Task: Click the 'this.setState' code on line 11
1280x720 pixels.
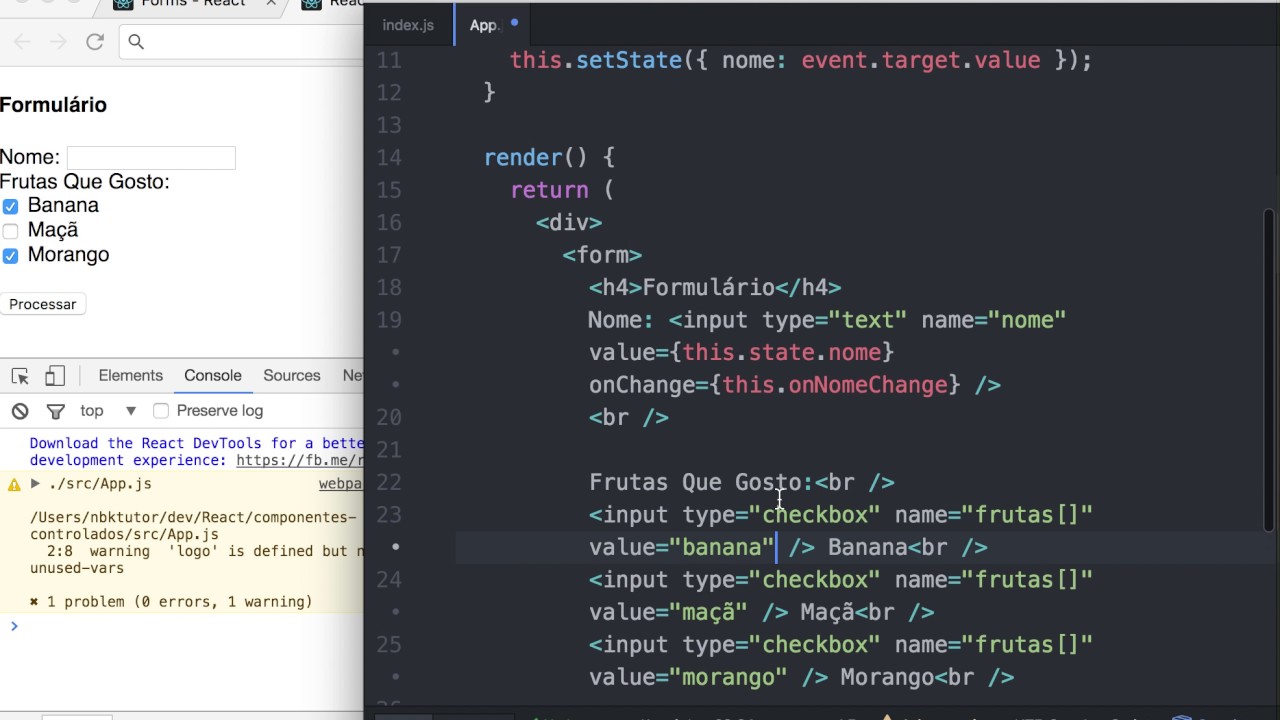Action: [596, 60]
